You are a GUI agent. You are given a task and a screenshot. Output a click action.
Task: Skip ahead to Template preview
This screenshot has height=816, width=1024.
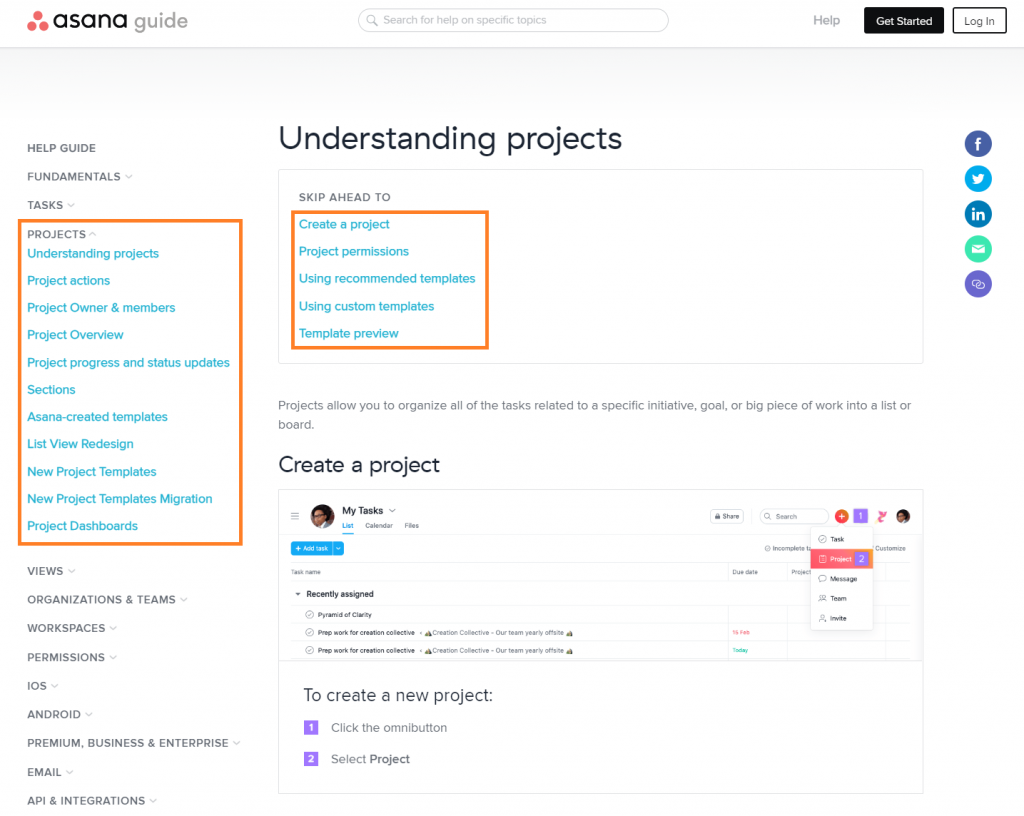(348, 334)
